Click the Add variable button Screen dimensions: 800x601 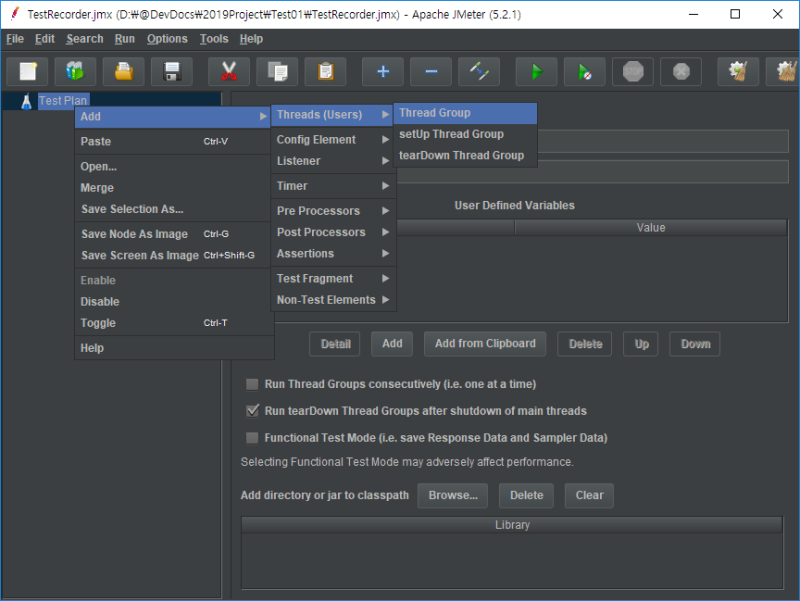click(x=392, y=344)
